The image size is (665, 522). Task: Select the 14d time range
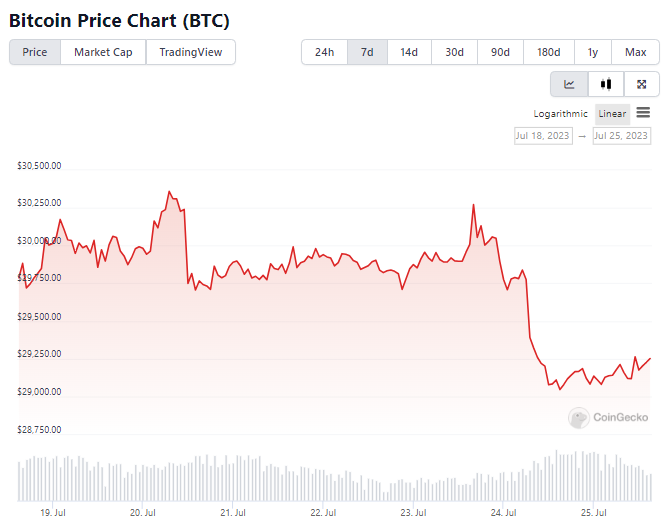[409, 52]
